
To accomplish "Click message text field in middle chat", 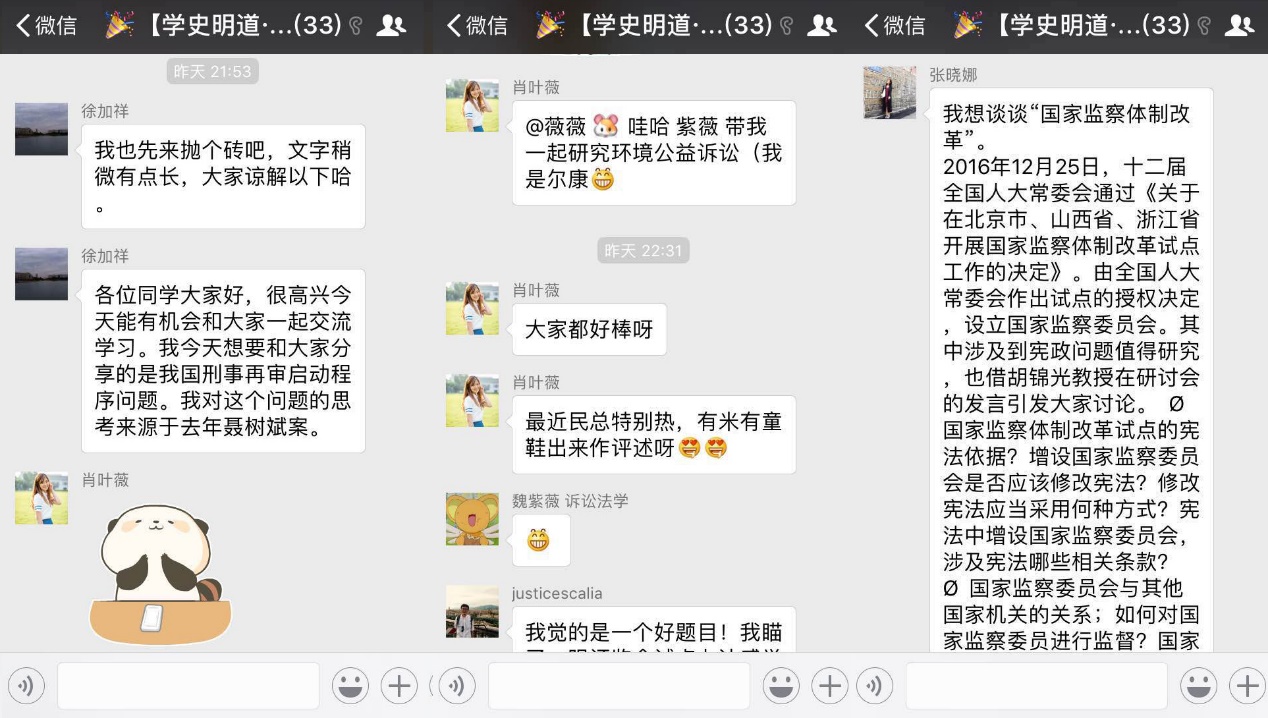I will [x=619, y=686].
